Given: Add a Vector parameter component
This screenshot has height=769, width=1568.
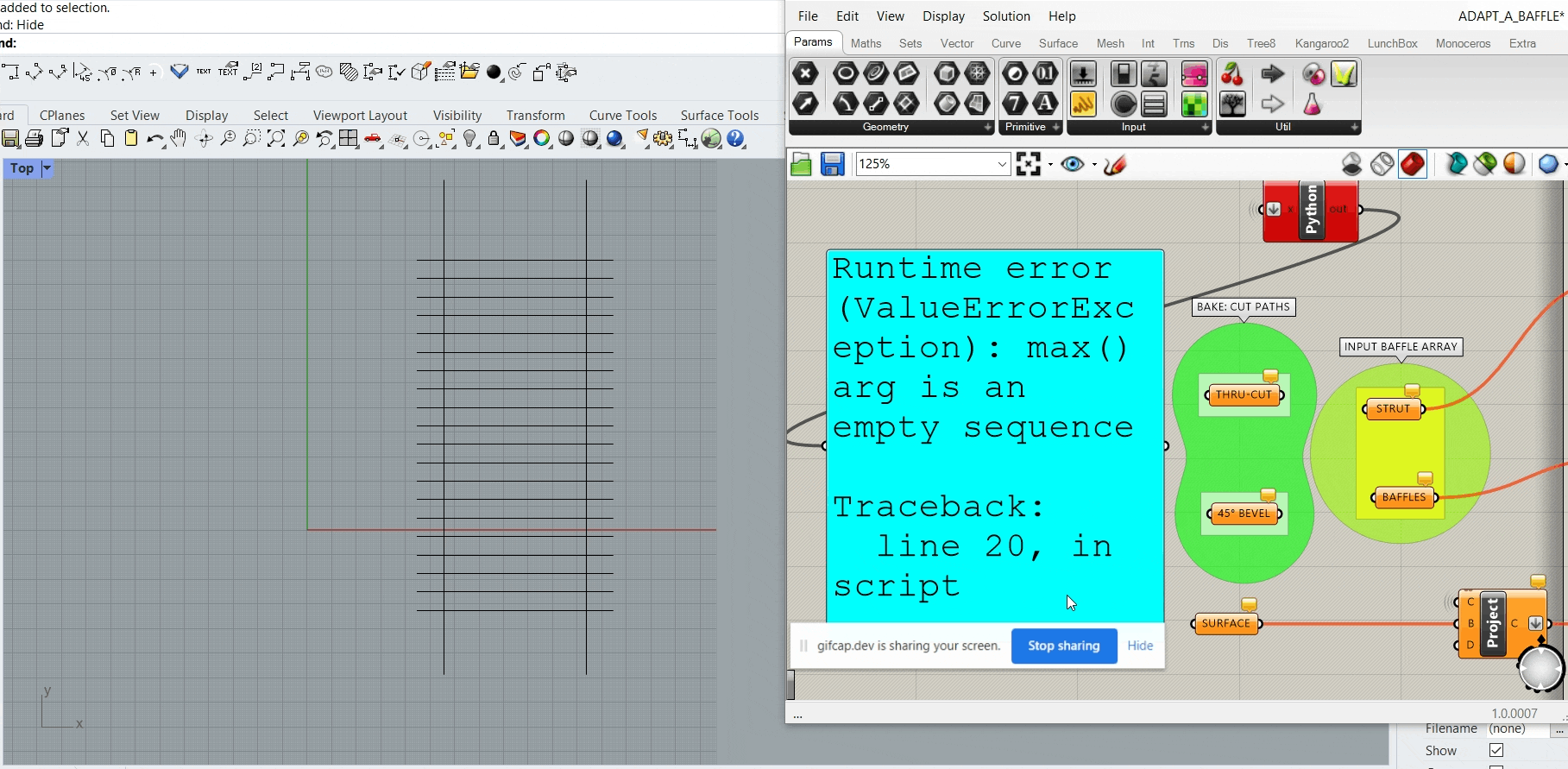Looking at the screenshot, I should click(805, 104).
